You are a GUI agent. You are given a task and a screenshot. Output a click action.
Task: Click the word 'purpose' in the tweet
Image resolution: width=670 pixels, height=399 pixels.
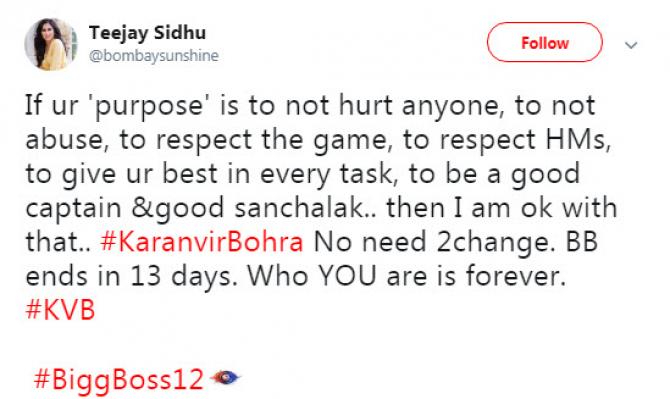149,106
